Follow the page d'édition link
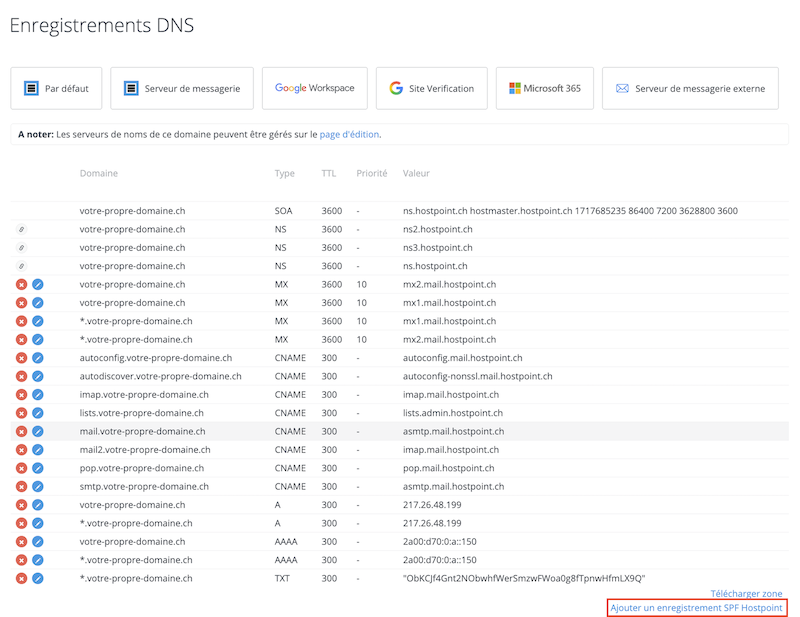 pyautogui.click(x=349, y=134)
